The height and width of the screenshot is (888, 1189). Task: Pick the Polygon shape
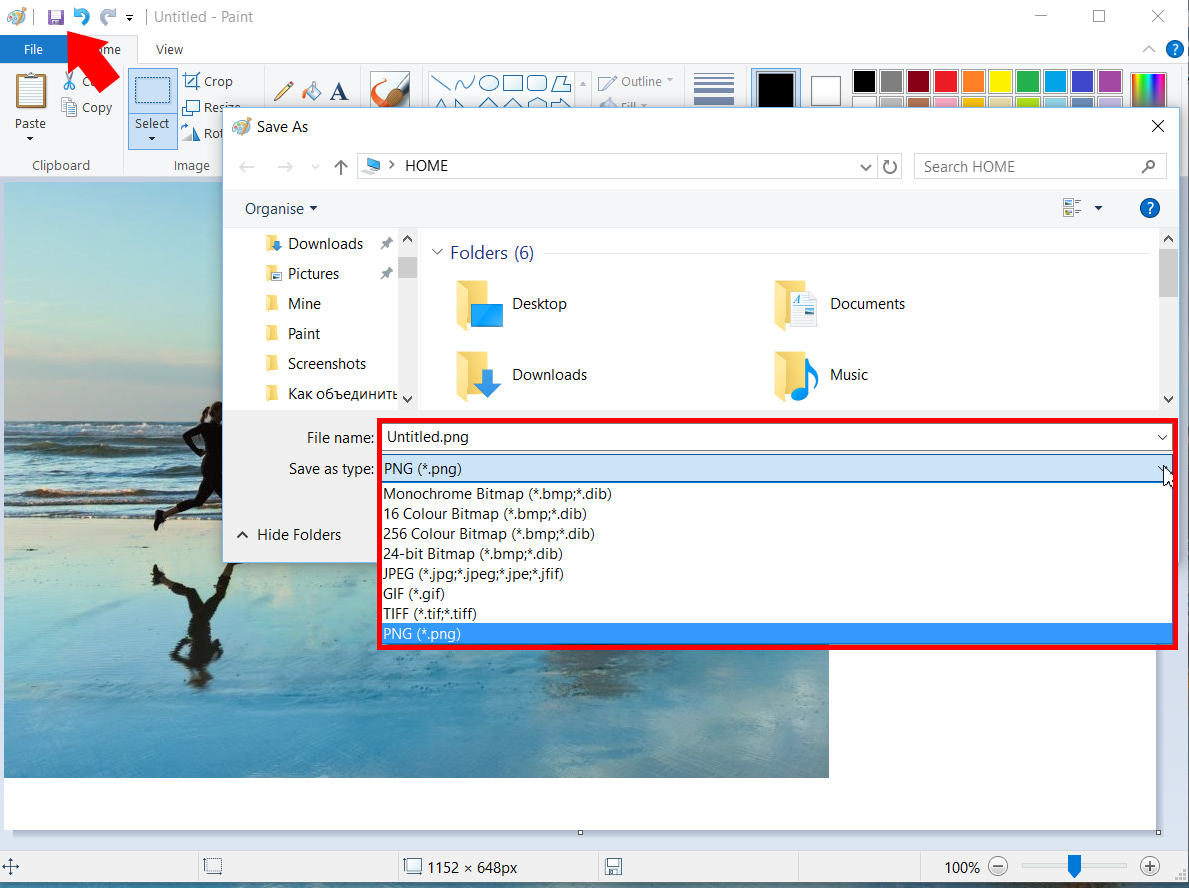[561, 82]
